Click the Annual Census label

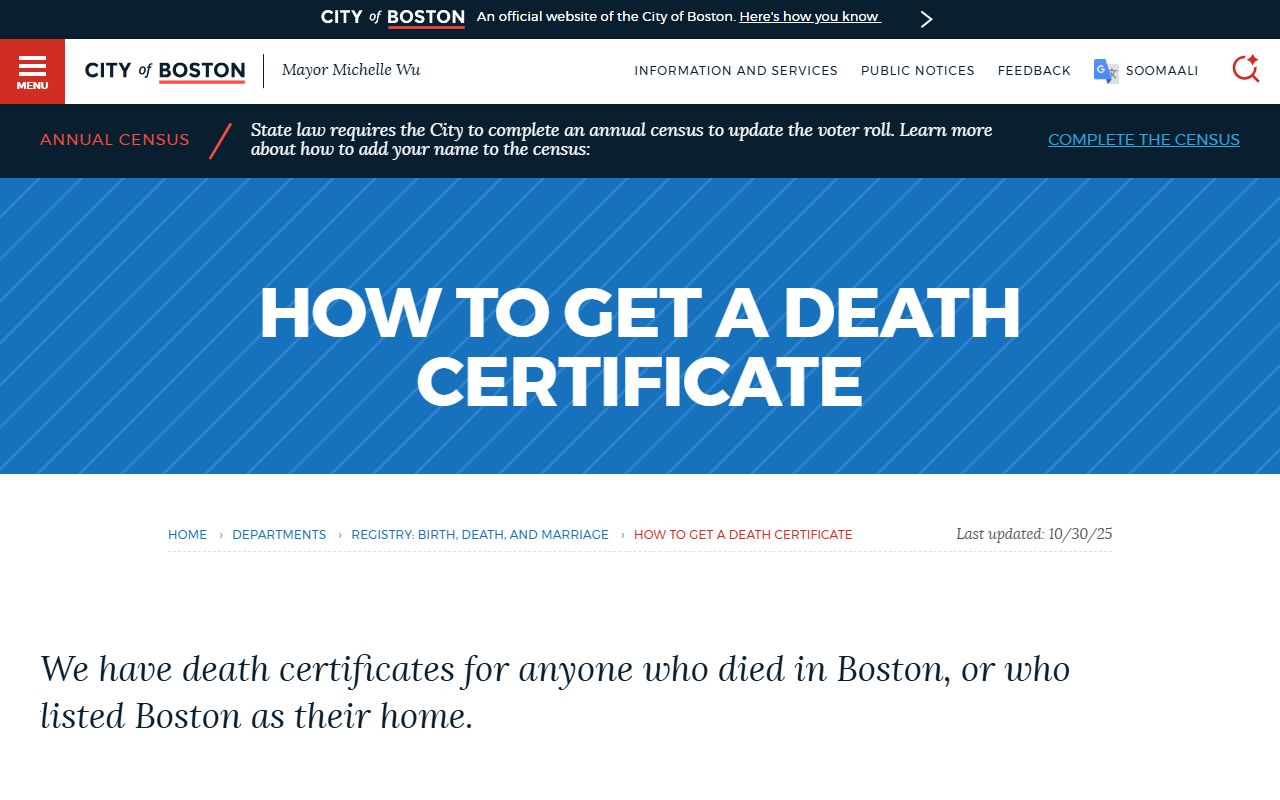[x=115, y=140]
